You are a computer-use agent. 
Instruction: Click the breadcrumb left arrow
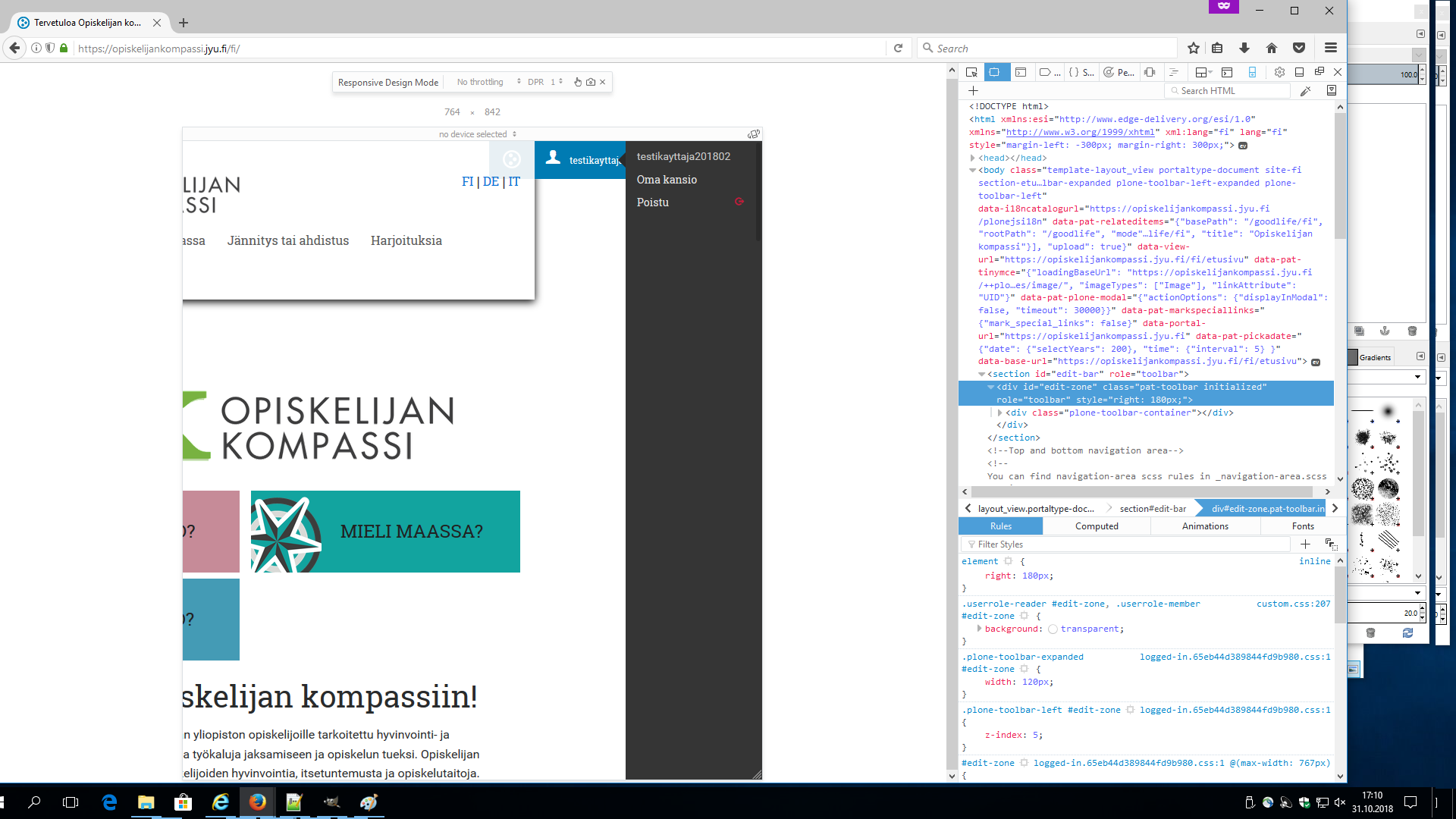point(968,509)
